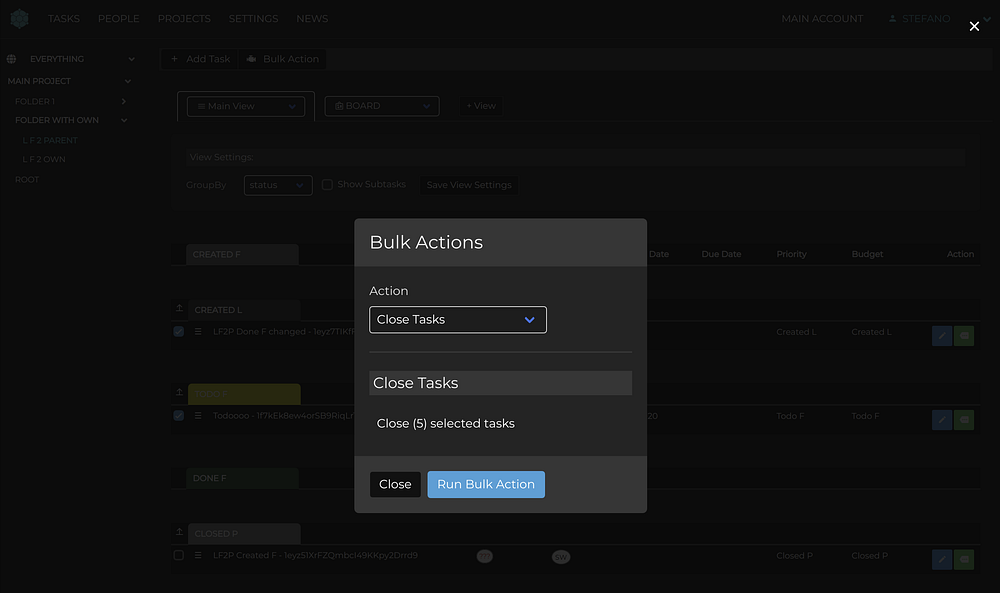
Task: Click the DONE F group header
Action: point(242,478)
